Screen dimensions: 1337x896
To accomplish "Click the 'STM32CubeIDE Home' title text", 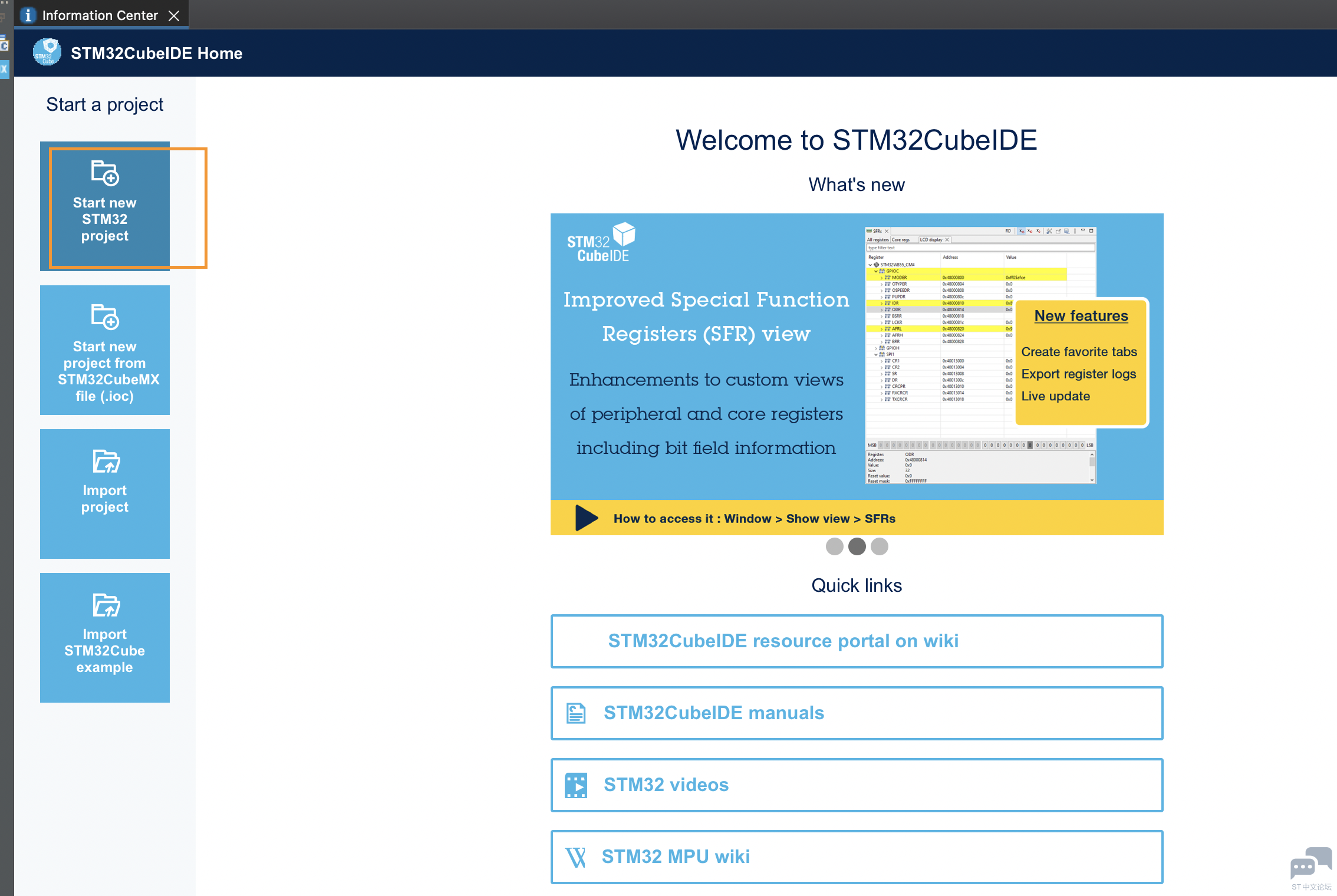I will [157, 53].
